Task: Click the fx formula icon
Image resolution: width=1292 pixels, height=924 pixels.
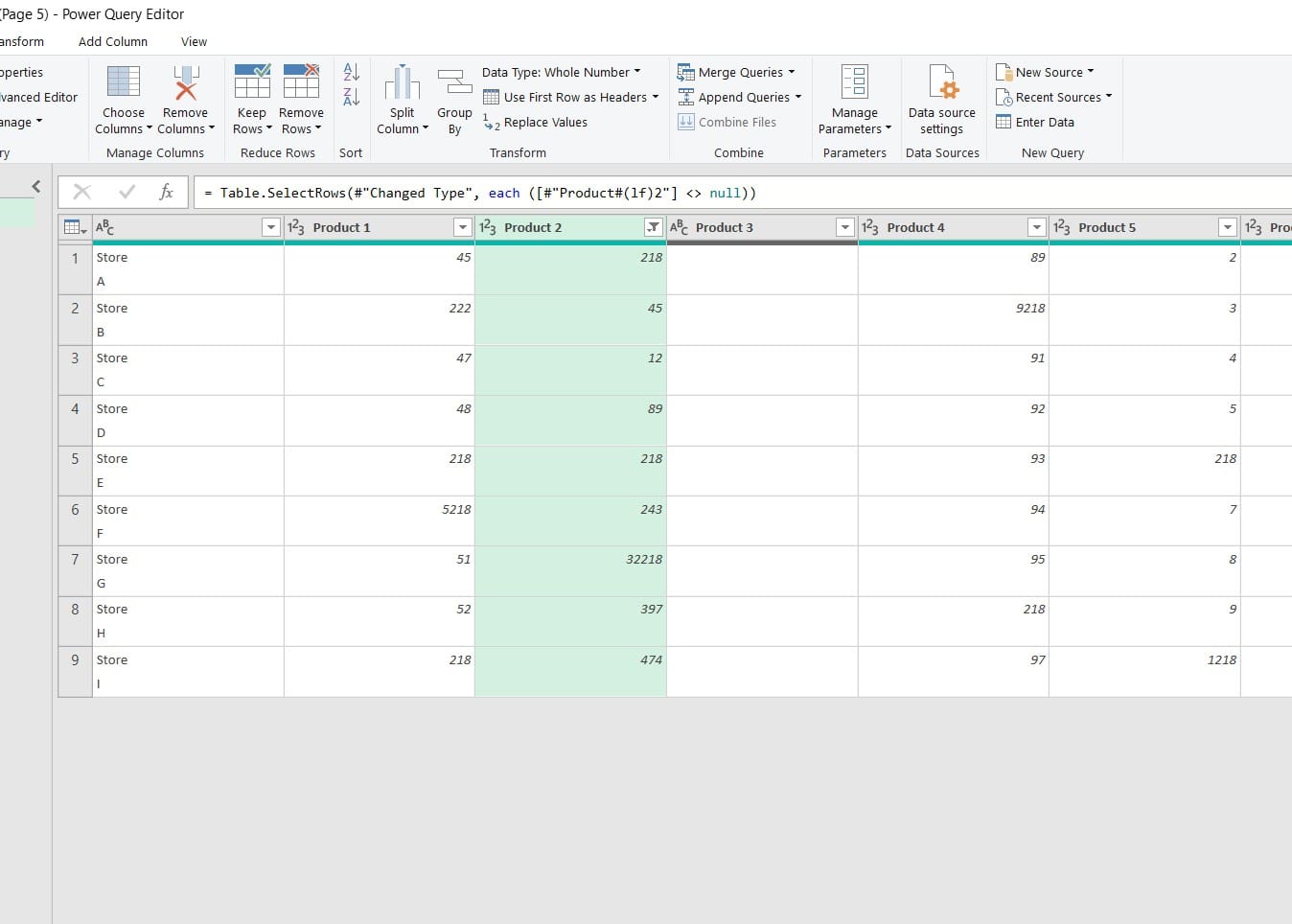Action: click(x=166, y=193)
